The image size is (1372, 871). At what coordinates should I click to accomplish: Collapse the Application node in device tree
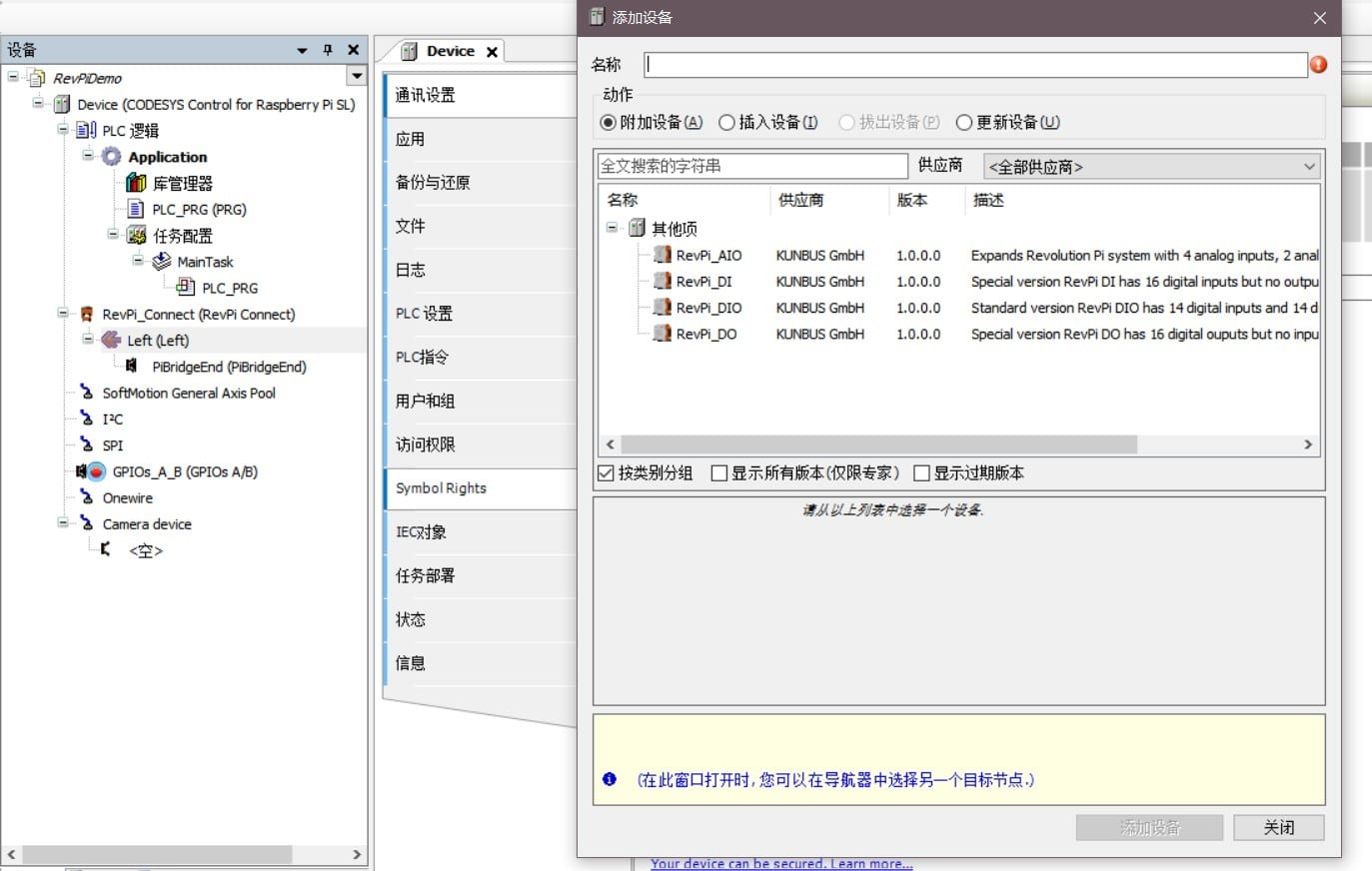pos(88,156)
